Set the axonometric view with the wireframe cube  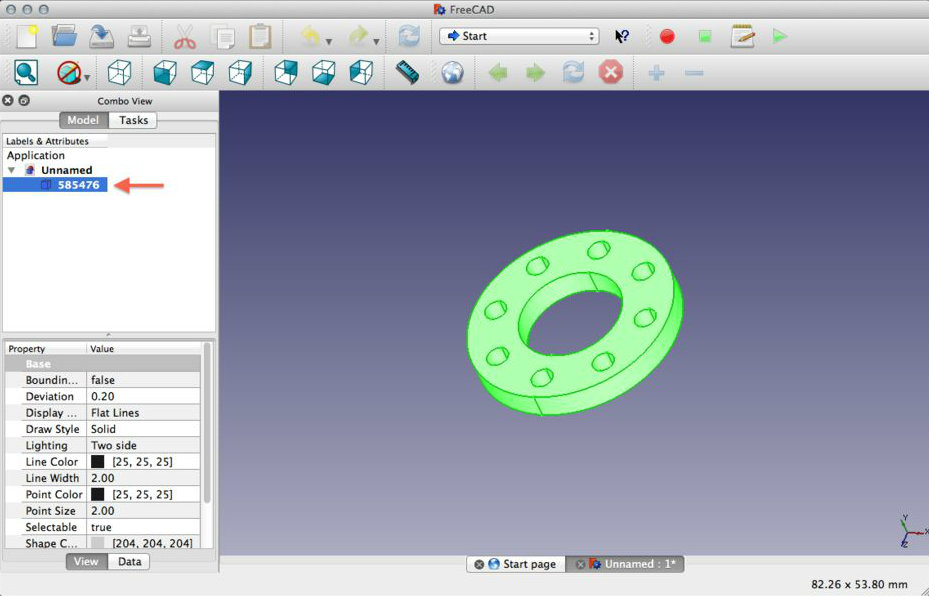tap(120, 73)
